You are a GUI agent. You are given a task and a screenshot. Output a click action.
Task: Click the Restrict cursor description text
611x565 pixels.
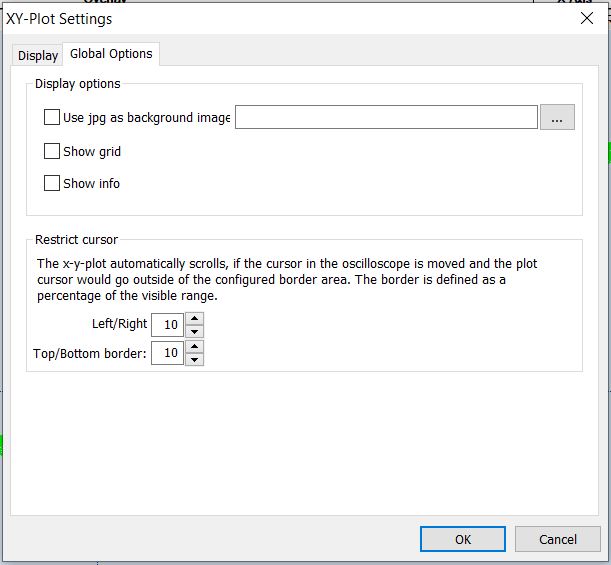coord(287,279)
